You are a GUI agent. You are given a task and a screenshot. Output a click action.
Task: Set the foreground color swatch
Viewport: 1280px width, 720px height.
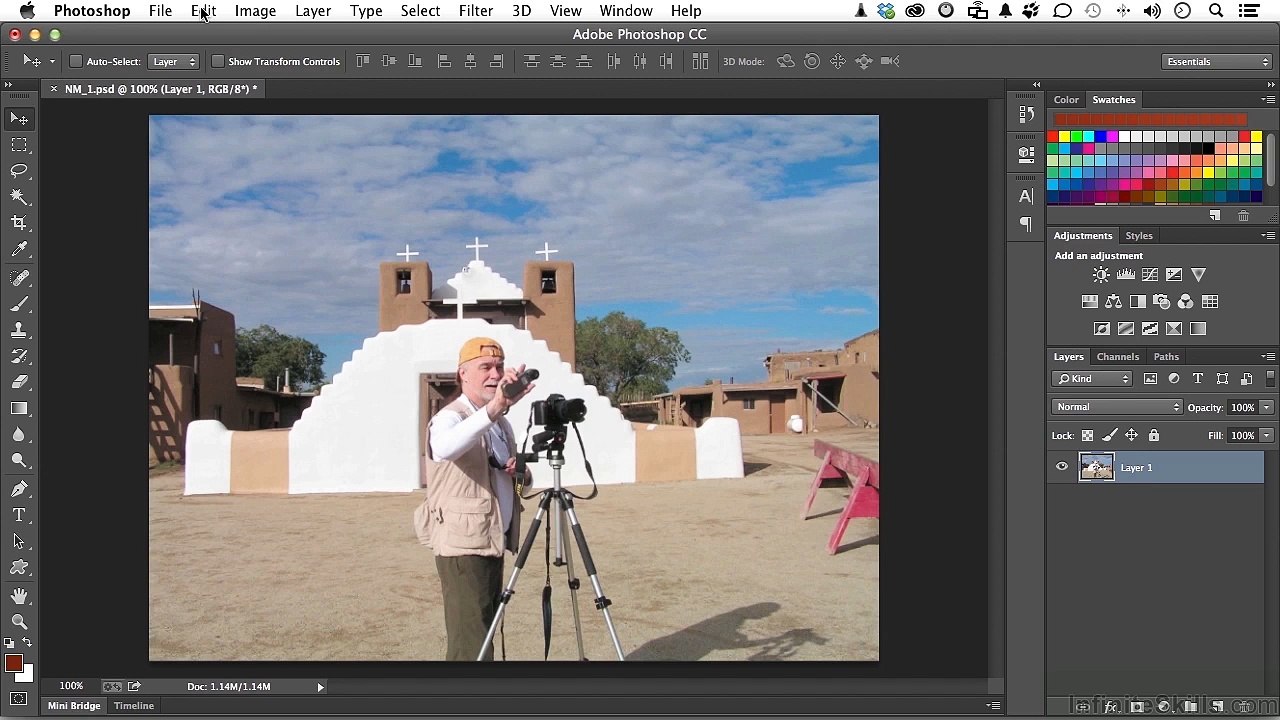[13, 664]
